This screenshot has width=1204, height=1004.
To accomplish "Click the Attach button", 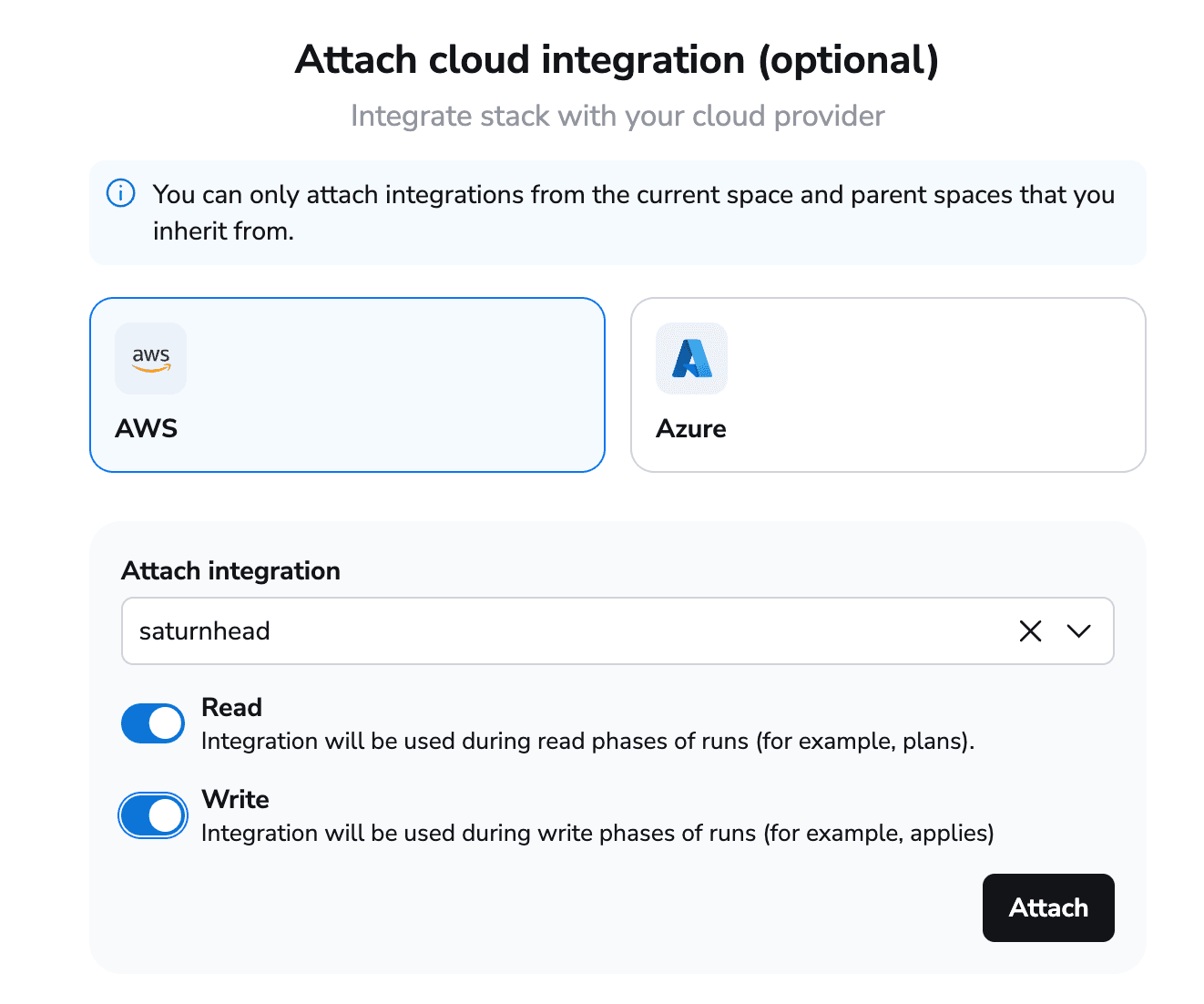I will point(1048,907).
